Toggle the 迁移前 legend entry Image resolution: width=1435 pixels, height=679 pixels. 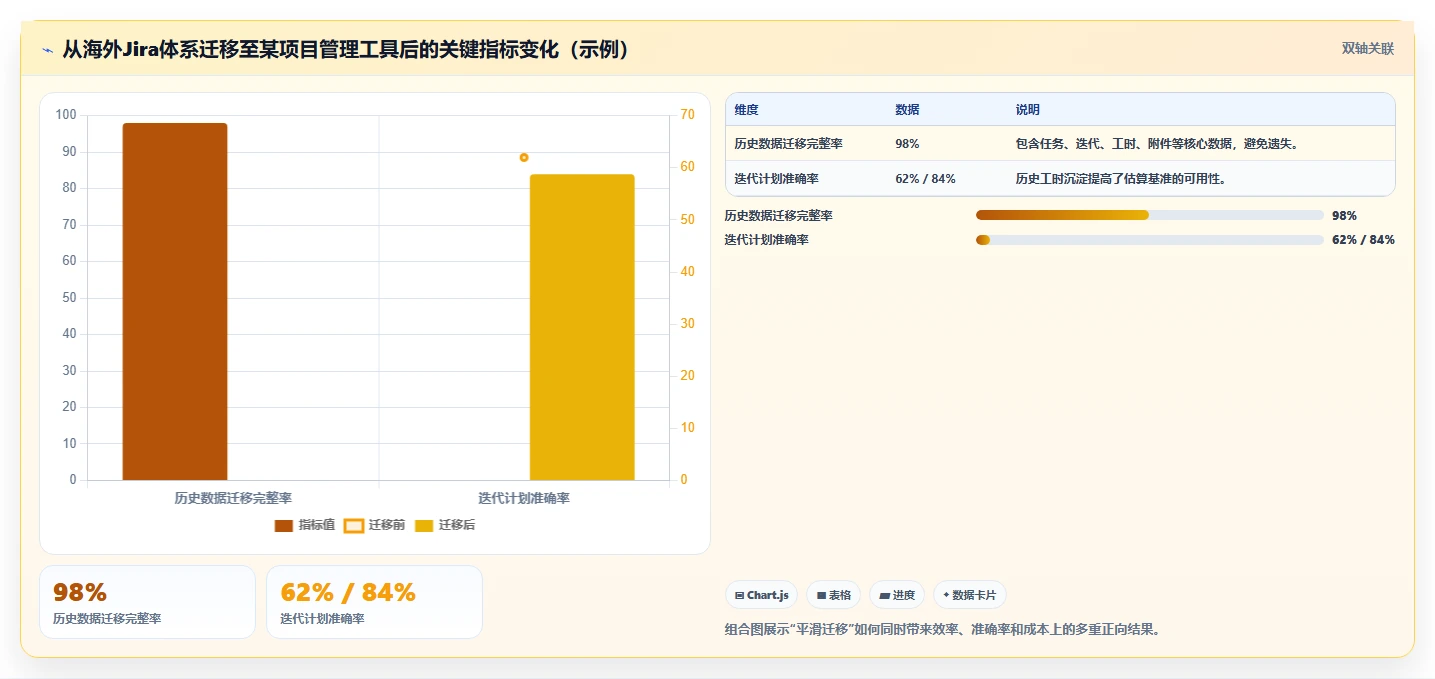pos(374,525)
